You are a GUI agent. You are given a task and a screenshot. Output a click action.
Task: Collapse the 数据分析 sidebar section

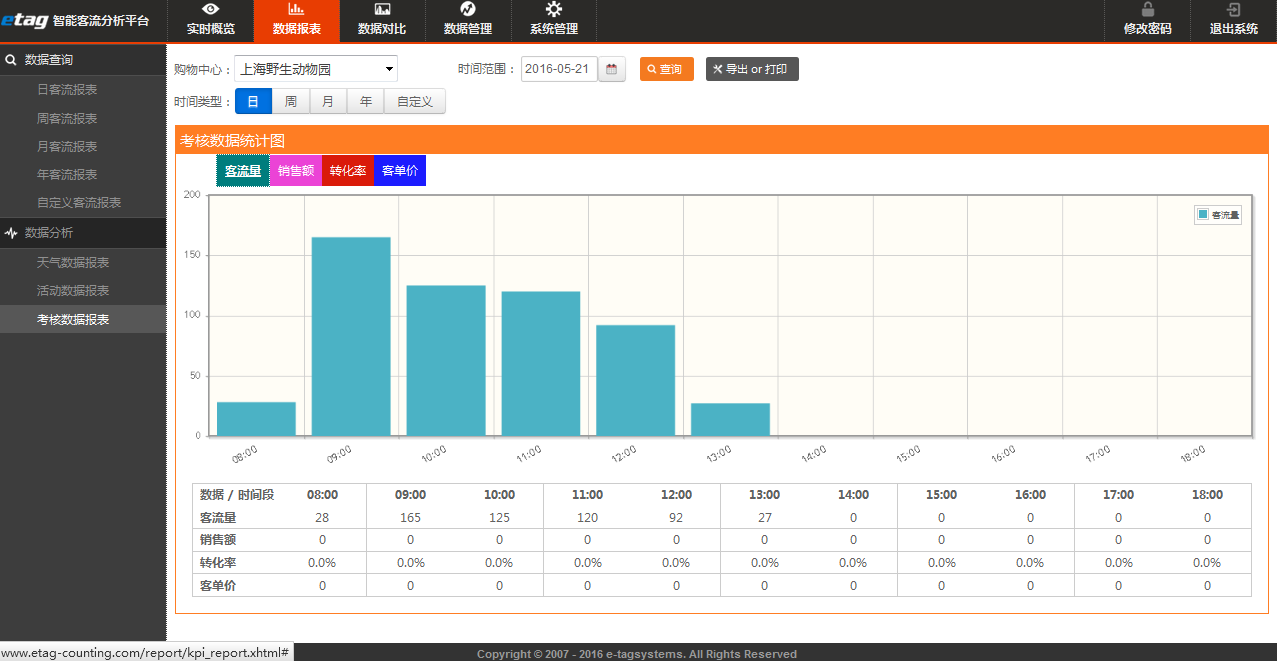[83, 233]
